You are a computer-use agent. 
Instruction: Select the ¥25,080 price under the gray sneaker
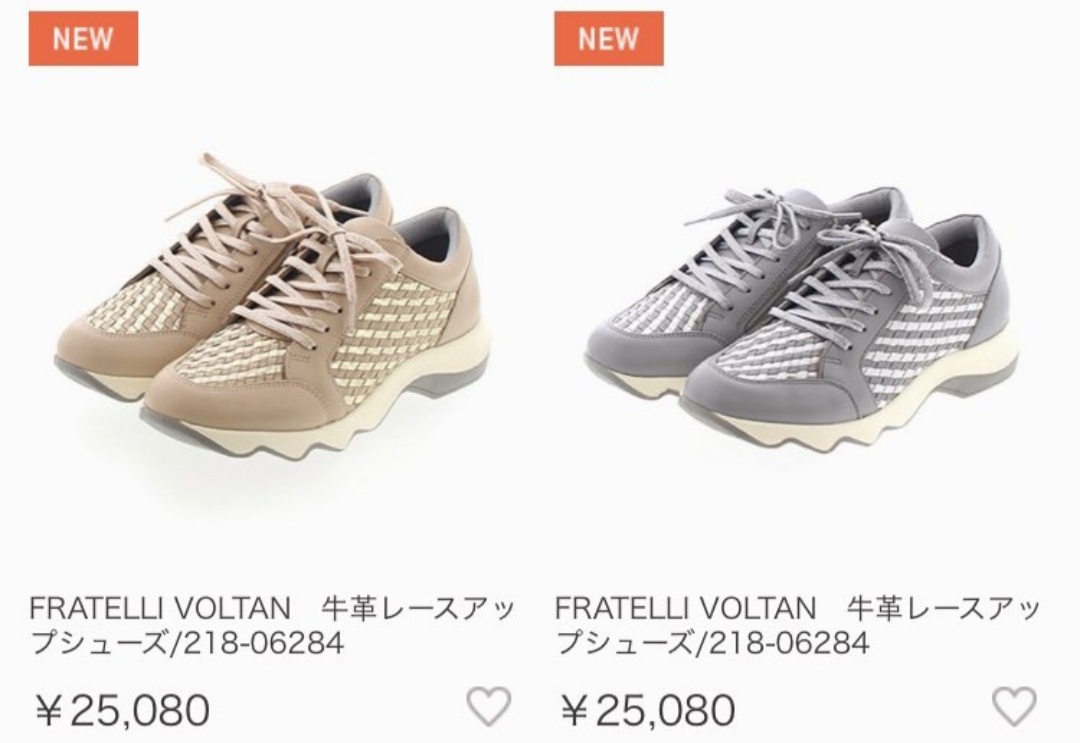click(x=648, y=709)
